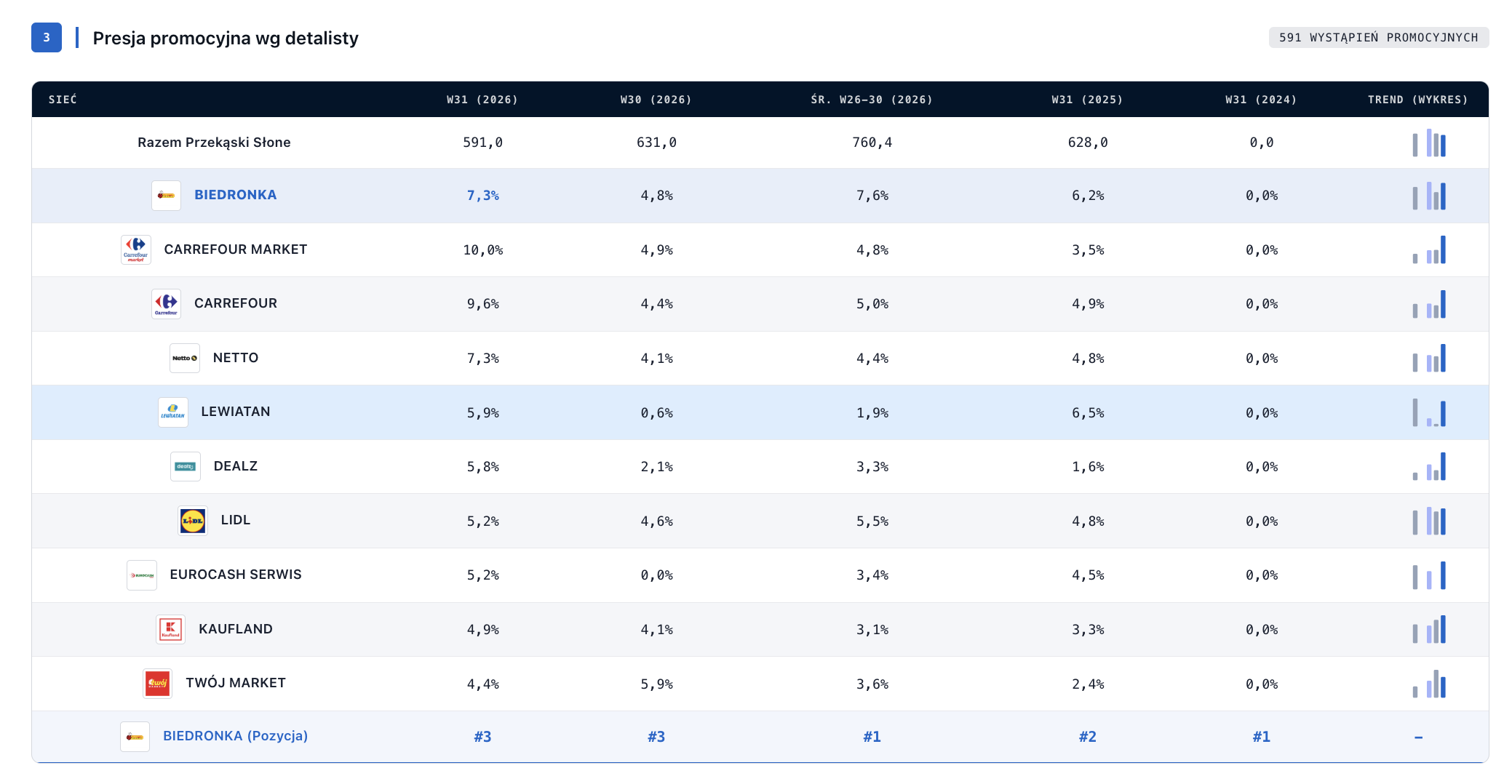Click the TREND (WYKRES) column header
The image size is (1512, 784).
(1418, 100)
